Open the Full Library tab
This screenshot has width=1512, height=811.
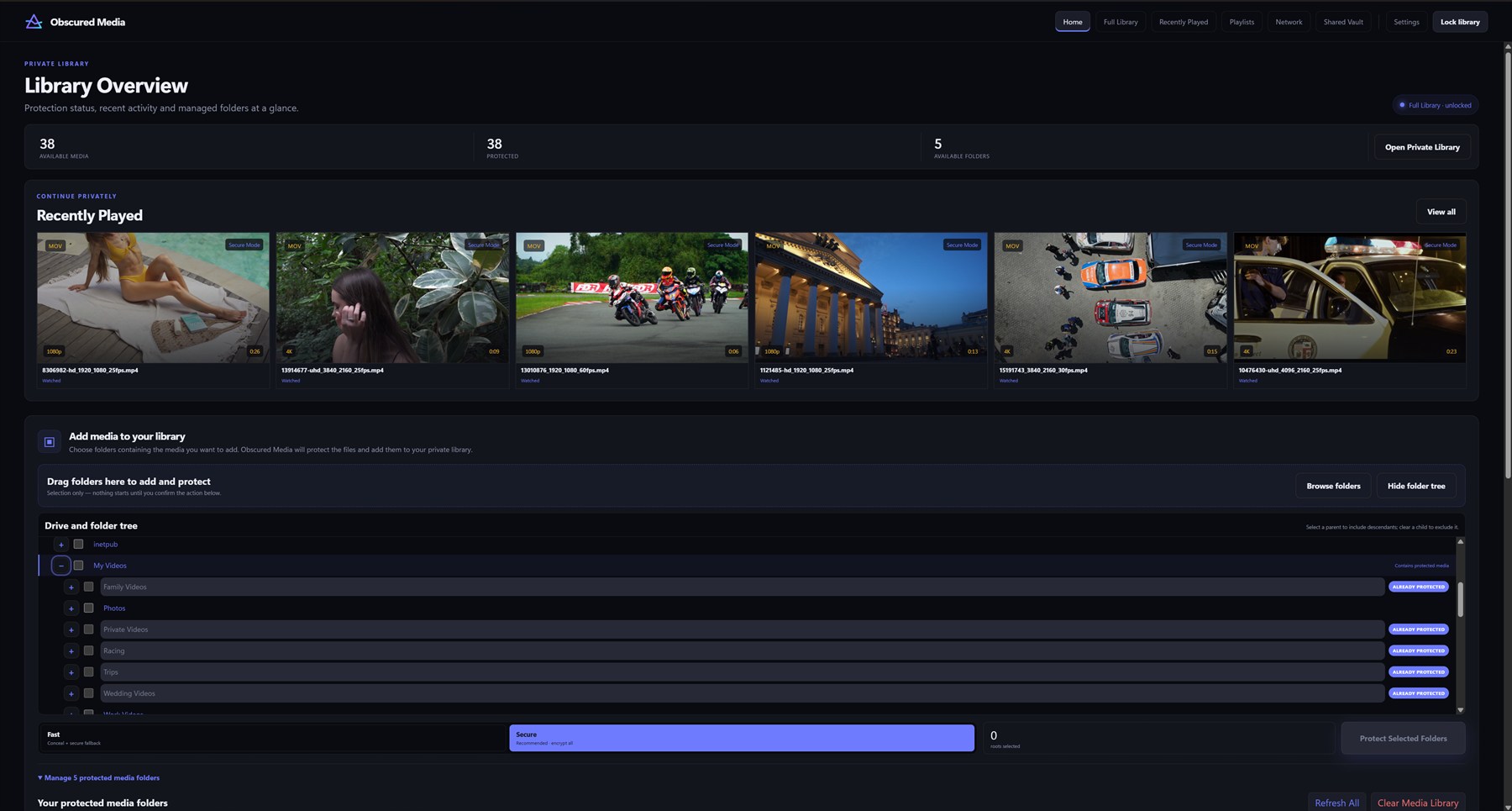(1121, 22)
